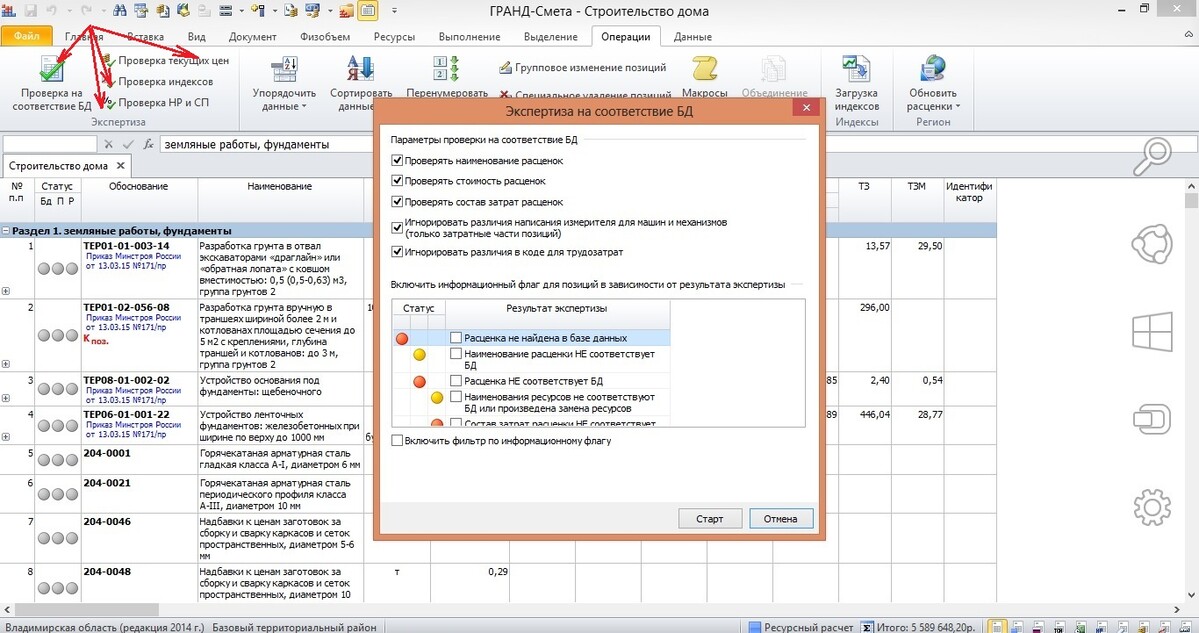Click cancel X icon in formula bar
The height and width of the screenshot is (633, 1199).
109,144
